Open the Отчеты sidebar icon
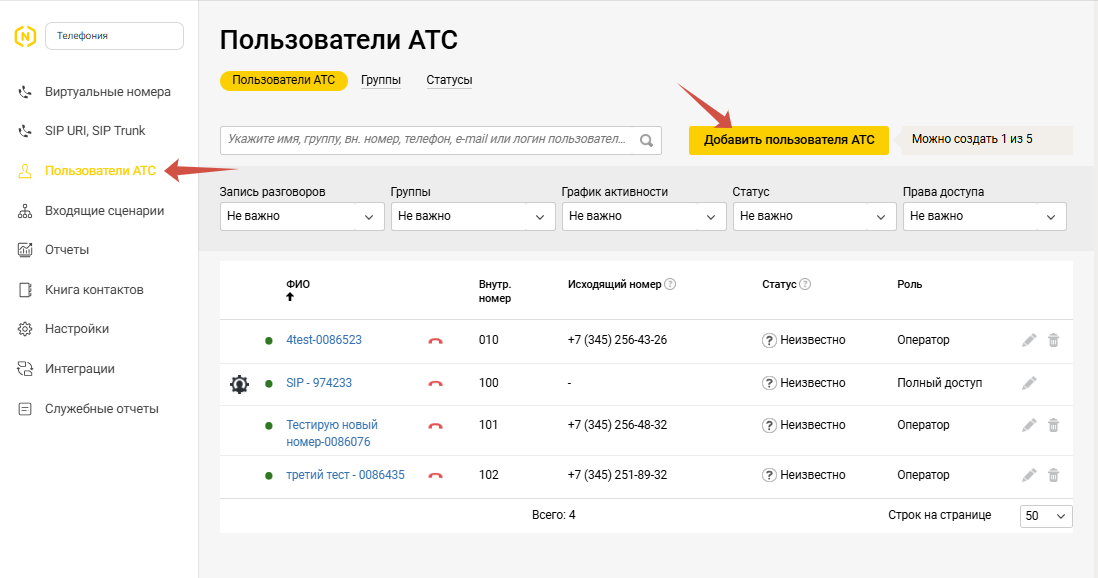Image resolution: width=1098 pixels, height=578 pixels. pos(23,250)
